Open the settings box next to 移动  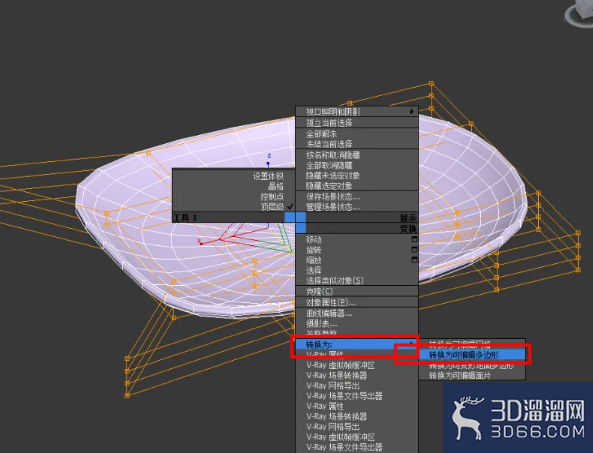click(414, 239)
